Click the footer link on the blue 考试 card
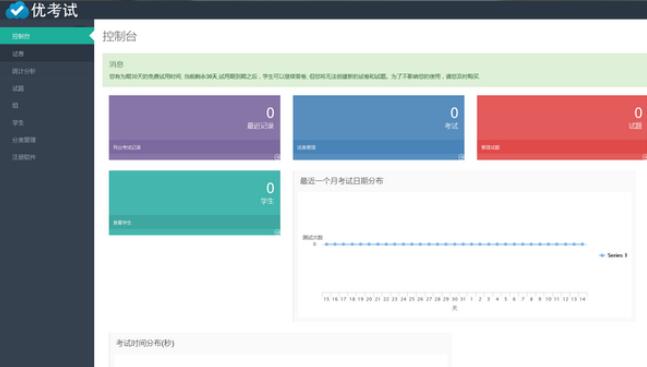Viewport: 647px width, 367px height. pyautogui.click(x=307, y=147)
